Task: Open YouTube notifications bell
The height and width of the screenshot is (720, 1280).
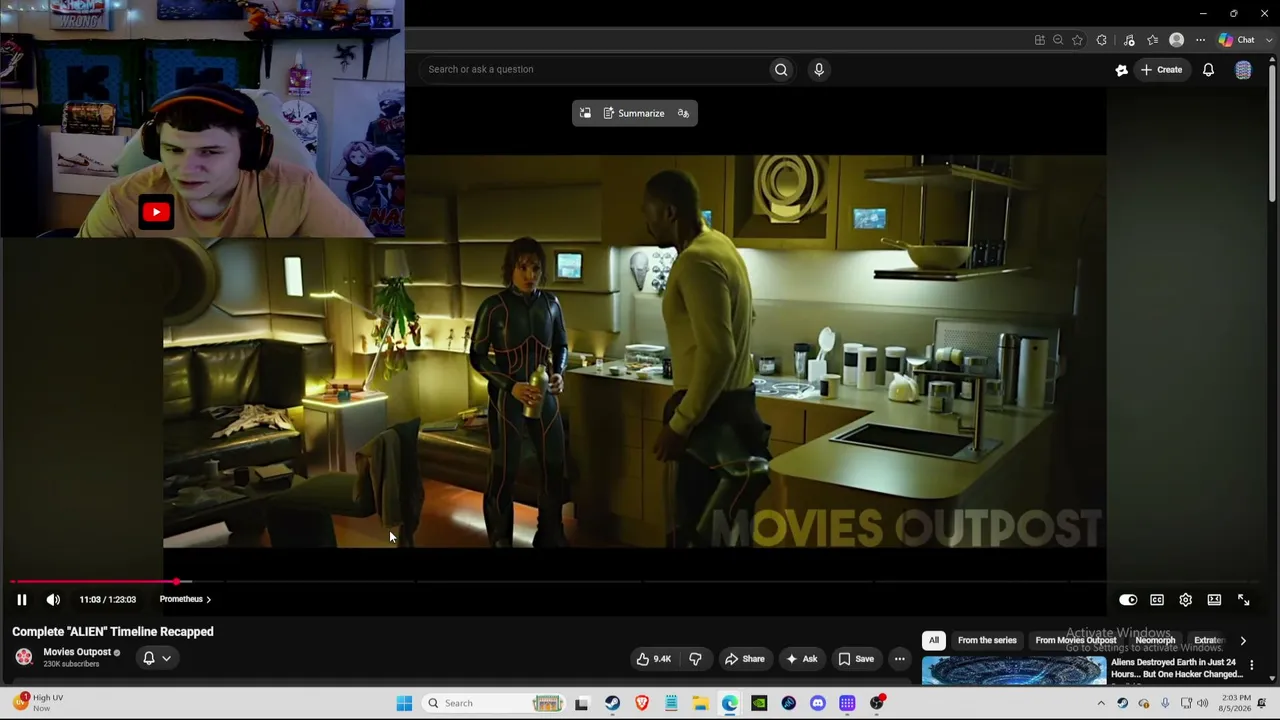Action: [x=1208, y=70]
